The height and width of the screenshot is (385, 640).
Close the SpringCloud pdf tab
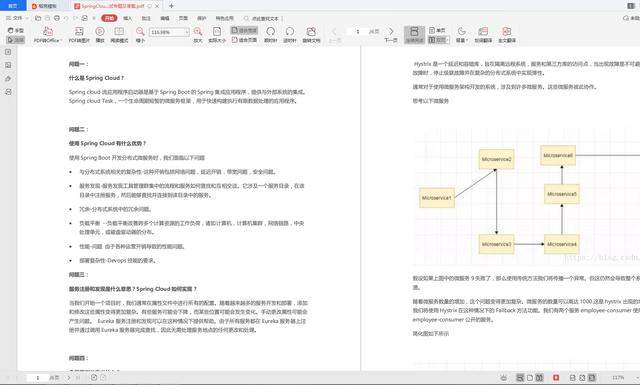point(157,6)
